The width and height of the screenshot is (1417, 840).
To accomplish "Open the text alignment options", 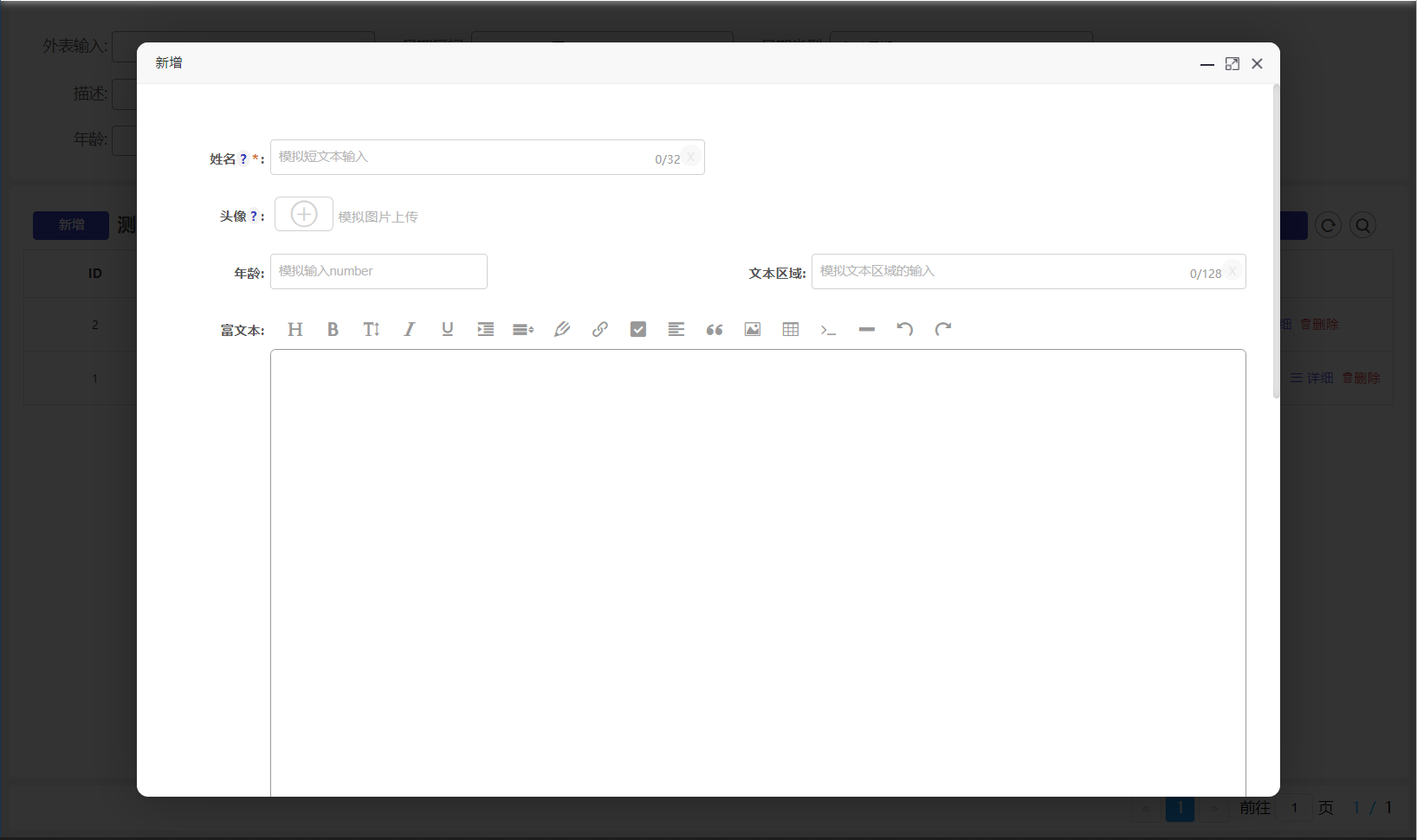I will (x=676, y=329).
